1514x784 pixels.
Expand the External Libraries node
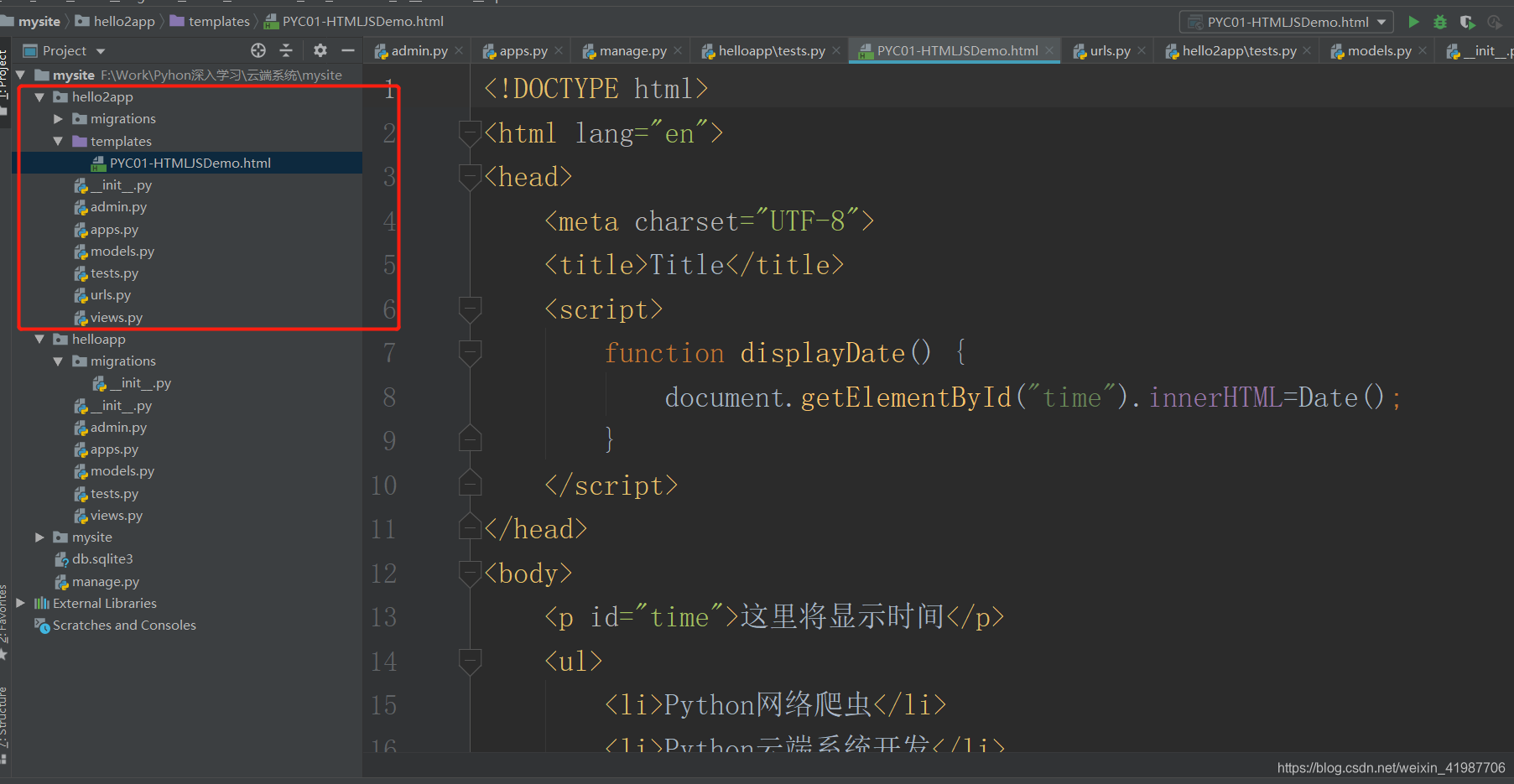point(20,603)
